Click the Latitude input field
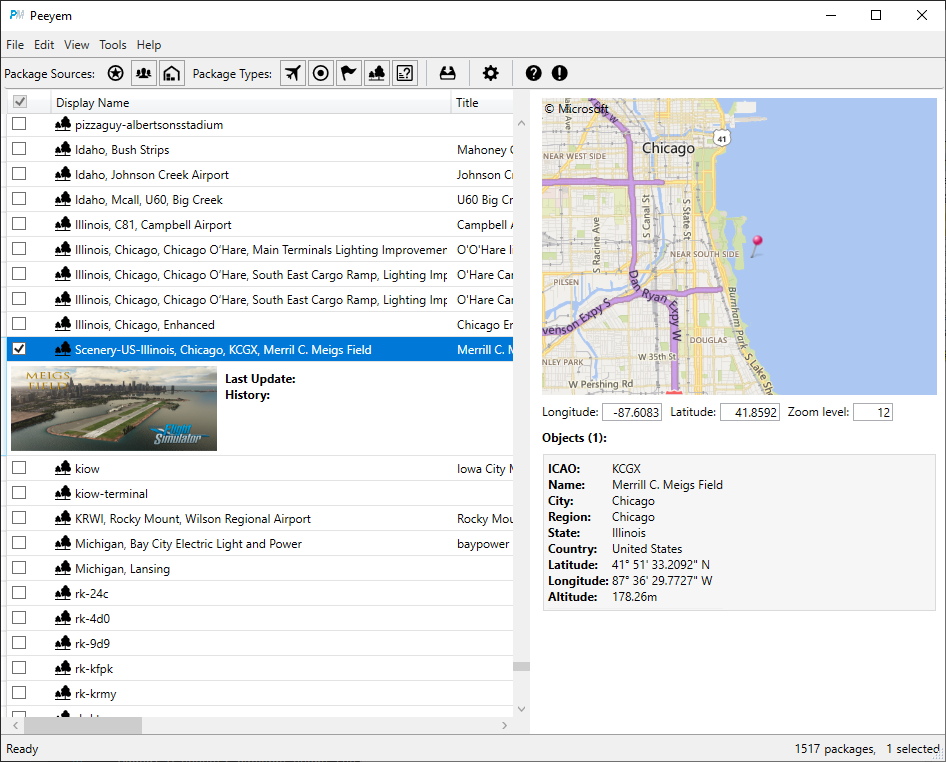The height and width of the screenshot is (762, 946). click(749, 412)
